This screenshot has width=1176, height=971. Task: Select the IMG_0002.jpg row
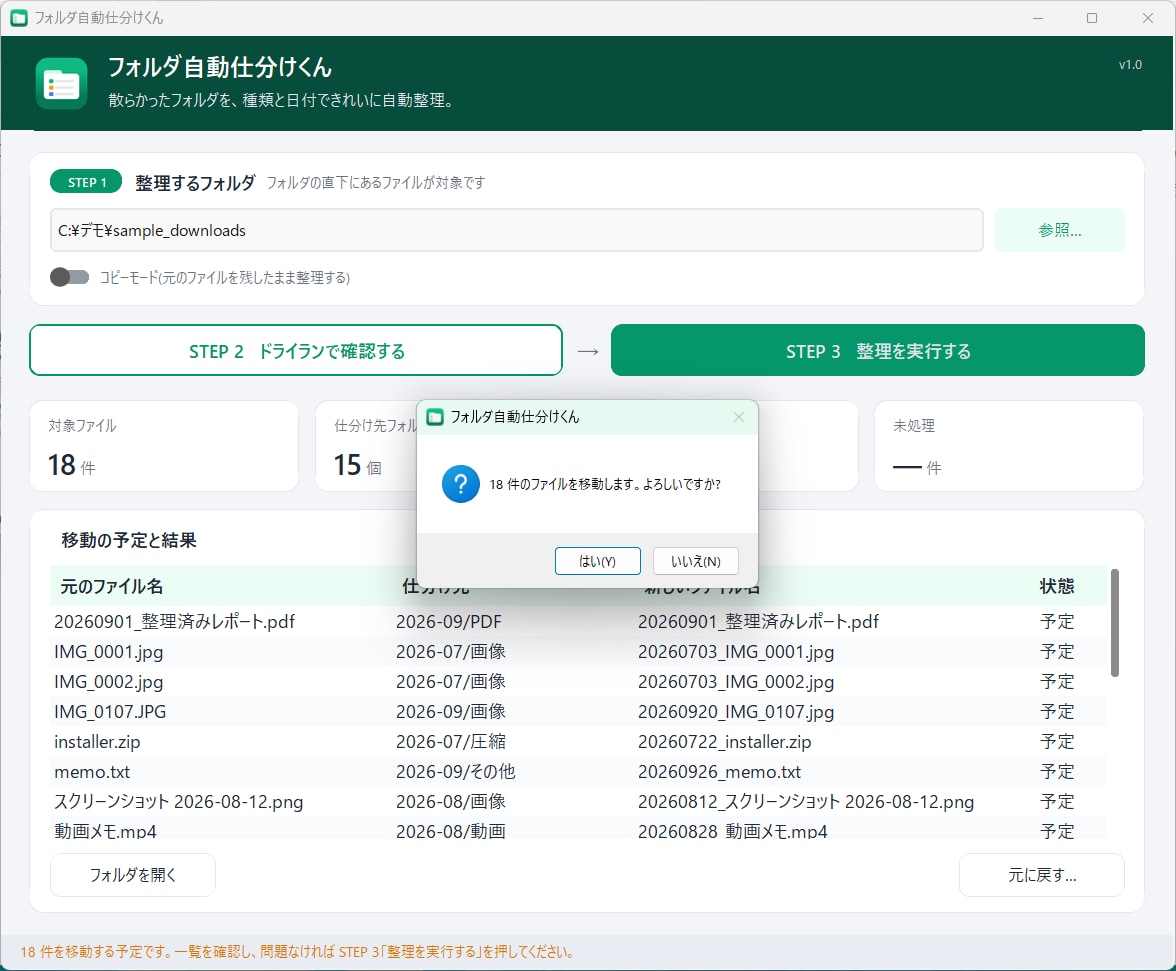click(578, 682)
